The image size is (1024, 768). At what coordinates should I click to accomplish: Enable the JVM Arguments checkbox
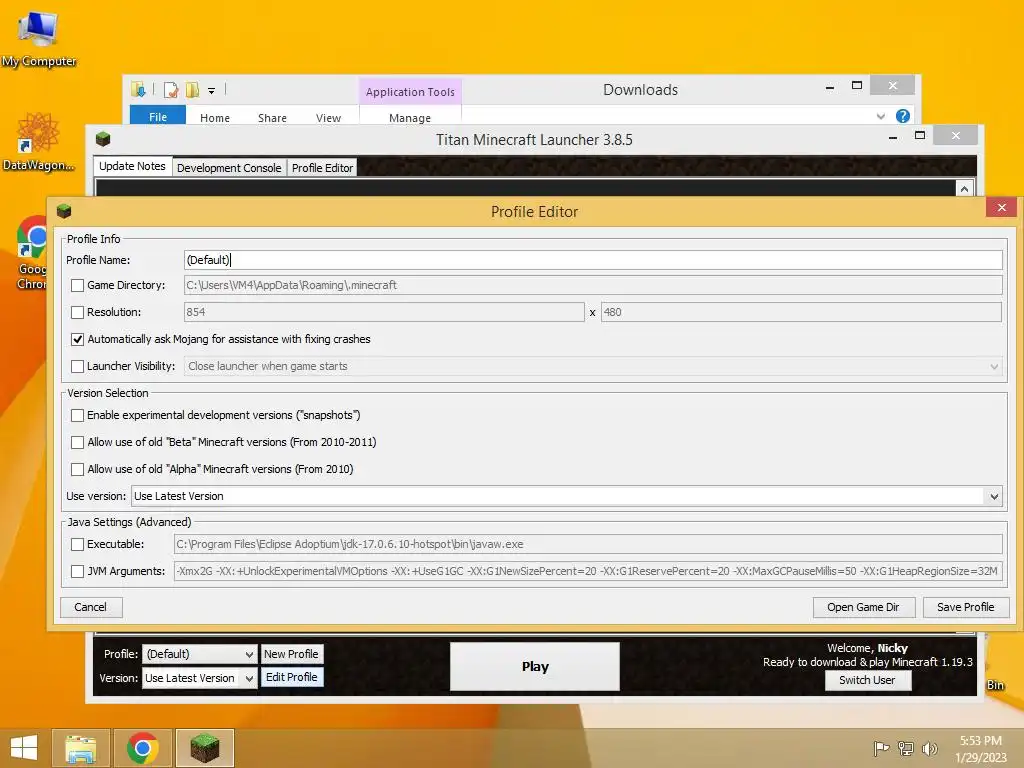(78, 571)
